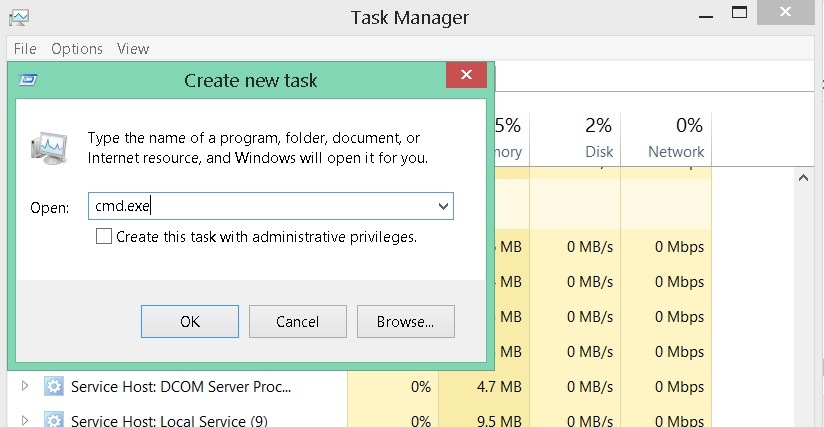Click the Task Manager icon in title bar
The width and height of the screenshot is (824, 427).
tap(17, 17)
